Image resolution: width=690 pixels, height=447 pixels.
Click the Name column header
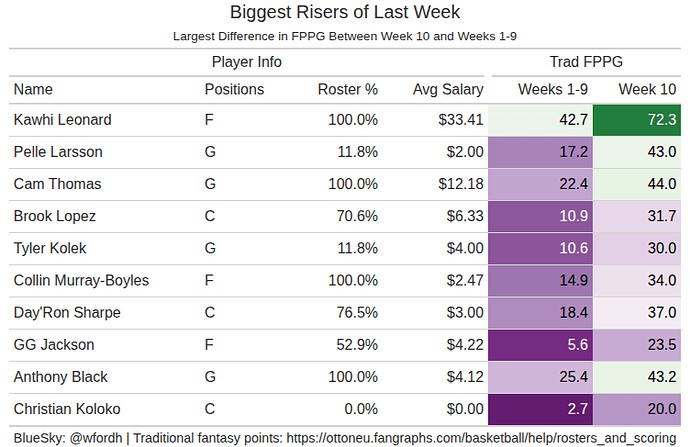point(33,89)
